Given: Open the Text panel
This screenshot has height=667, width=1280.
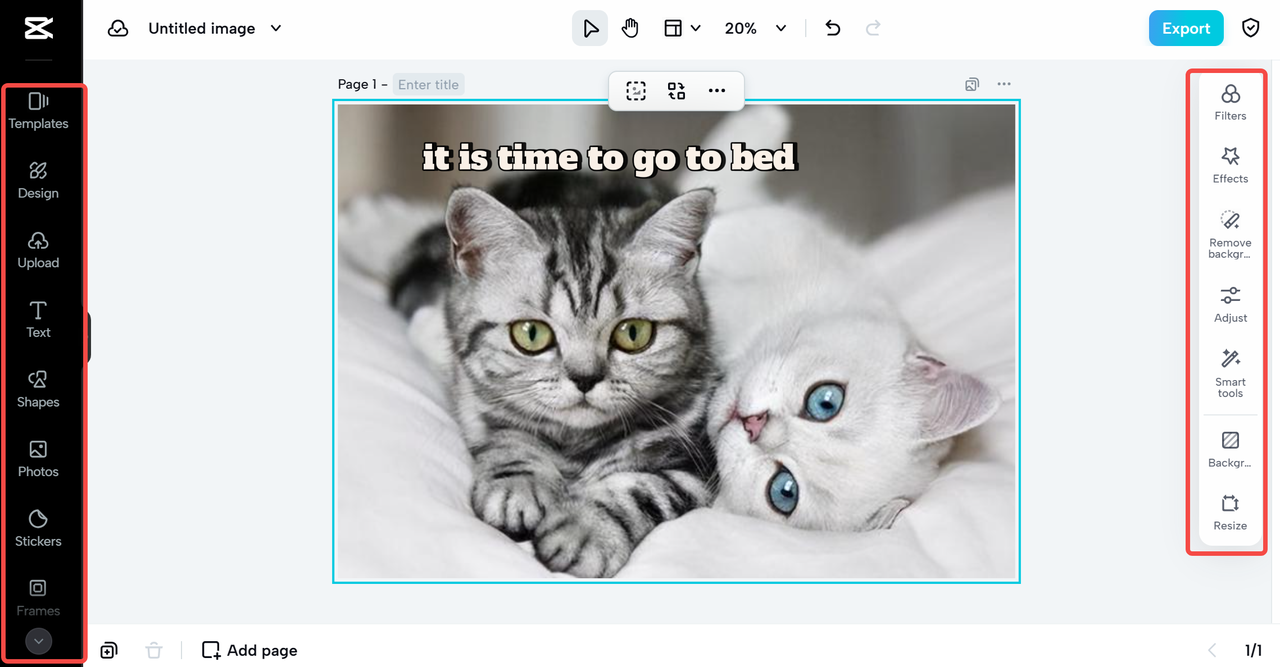Looking at the screenshot, I should click(x=38, y=319).
